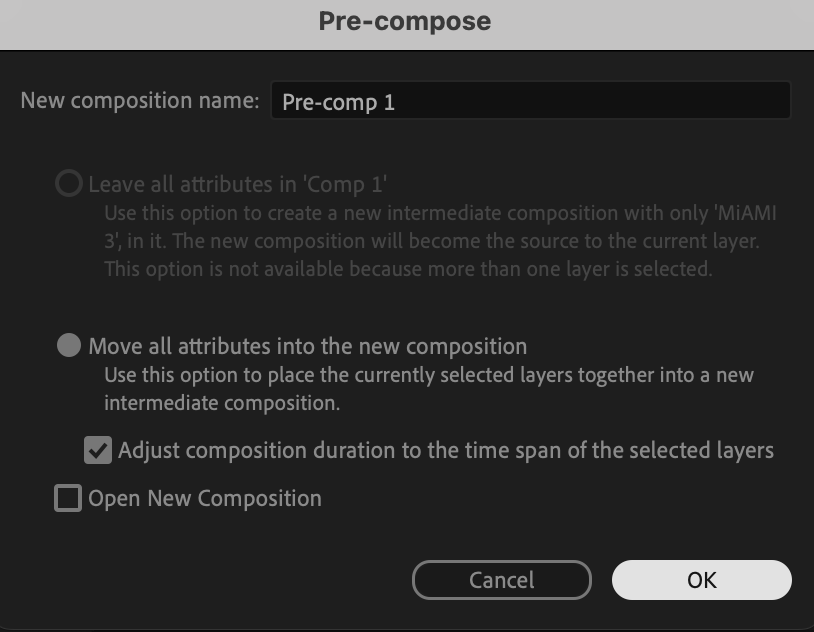Uncheck the Adjust composition duration checkbox

[x=98, y=450]
